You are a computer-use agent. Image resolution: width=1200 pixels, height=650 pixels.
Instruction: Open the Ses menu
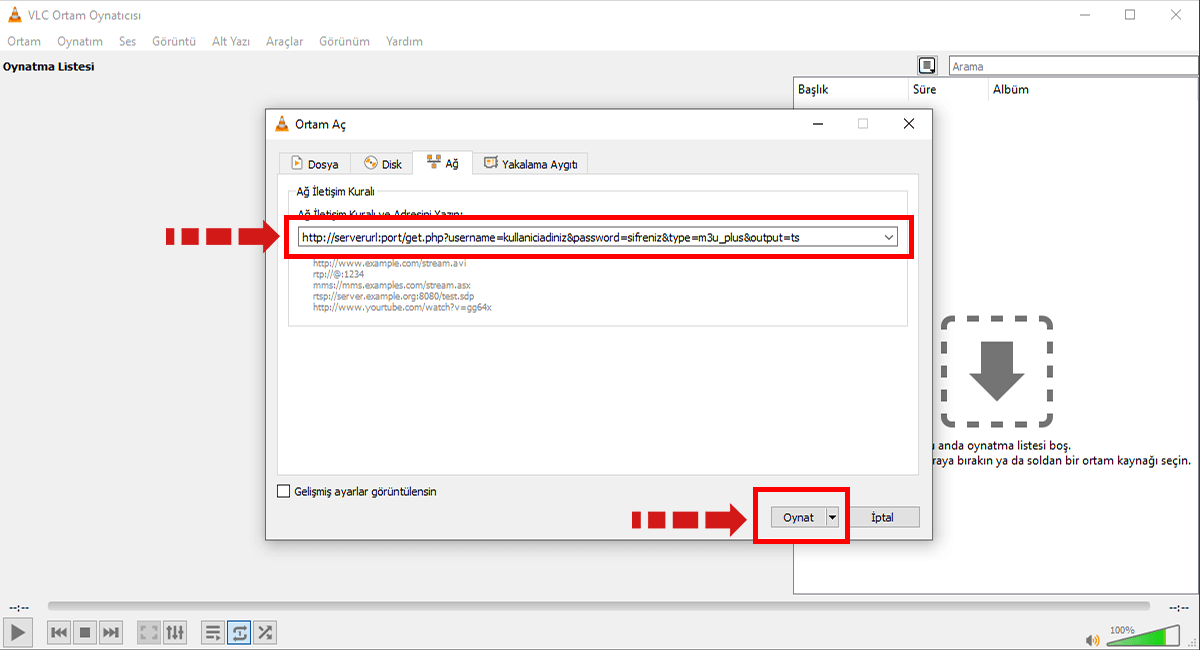127,41
